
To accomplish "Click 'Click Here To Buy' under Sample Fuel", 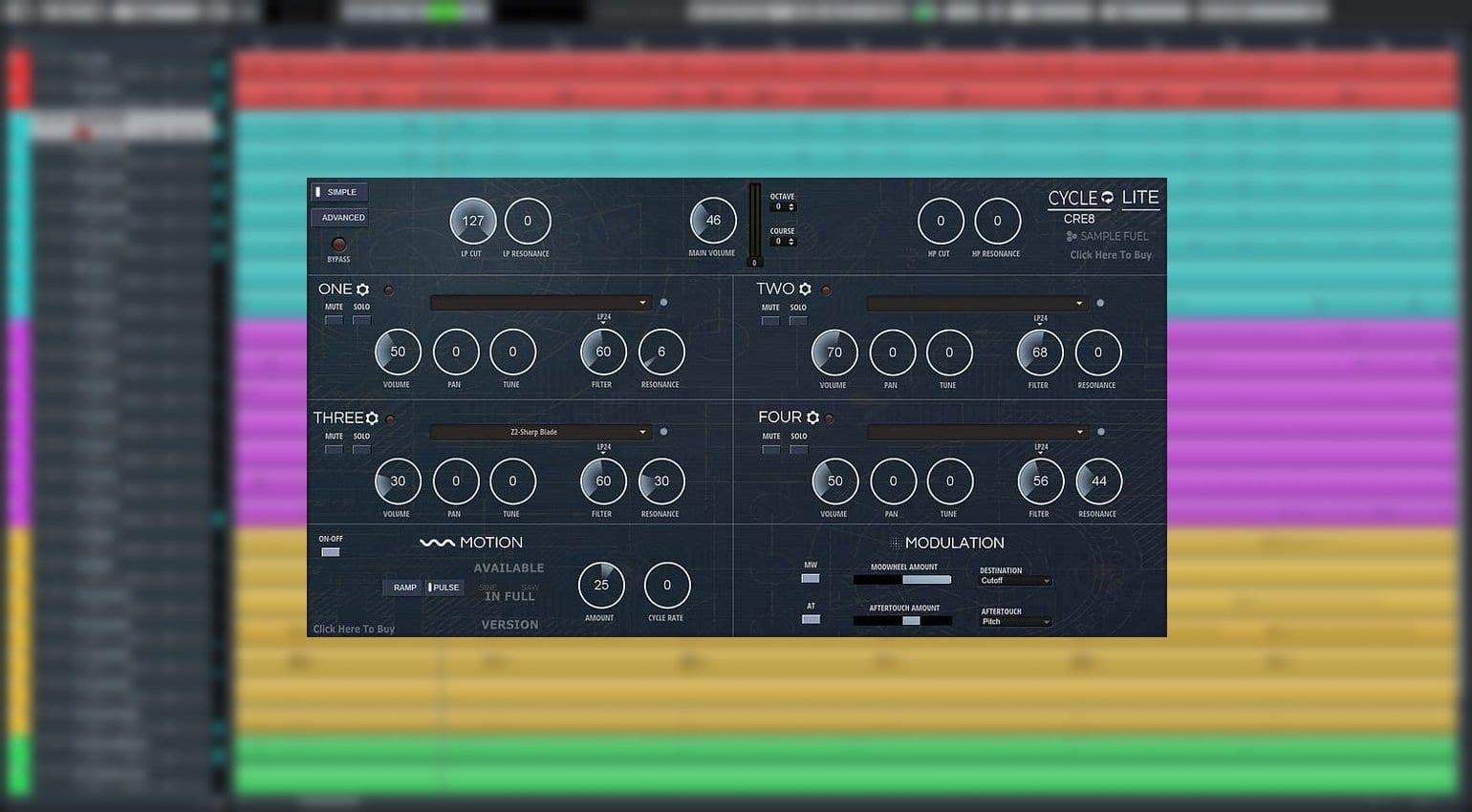I will coord(1111,255).
